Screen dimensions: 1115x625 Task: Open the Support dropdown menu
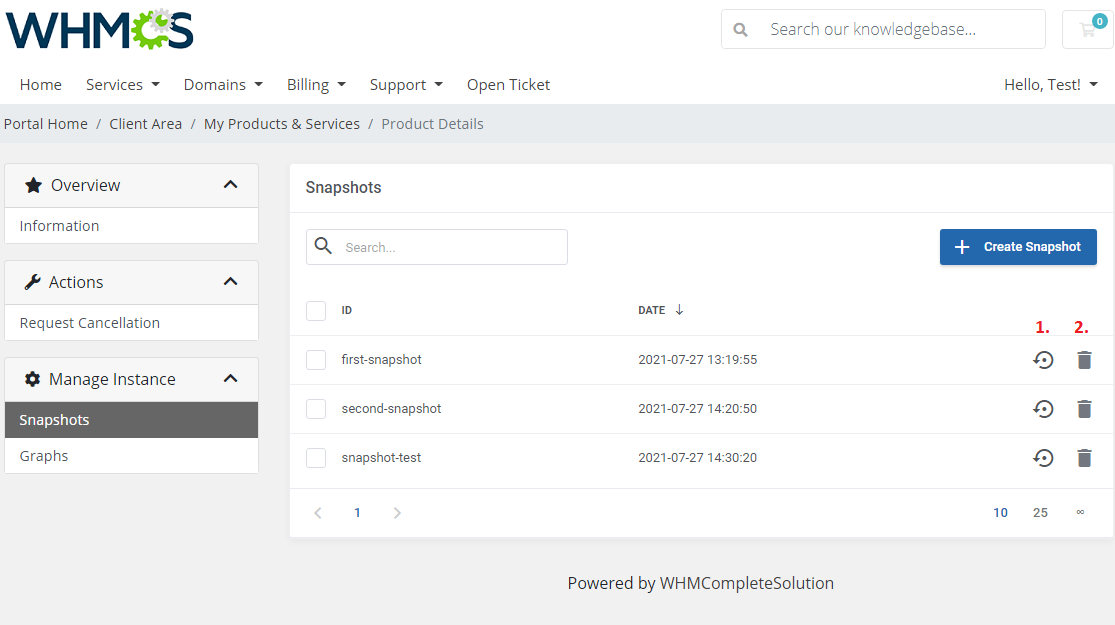pos(406,85)
